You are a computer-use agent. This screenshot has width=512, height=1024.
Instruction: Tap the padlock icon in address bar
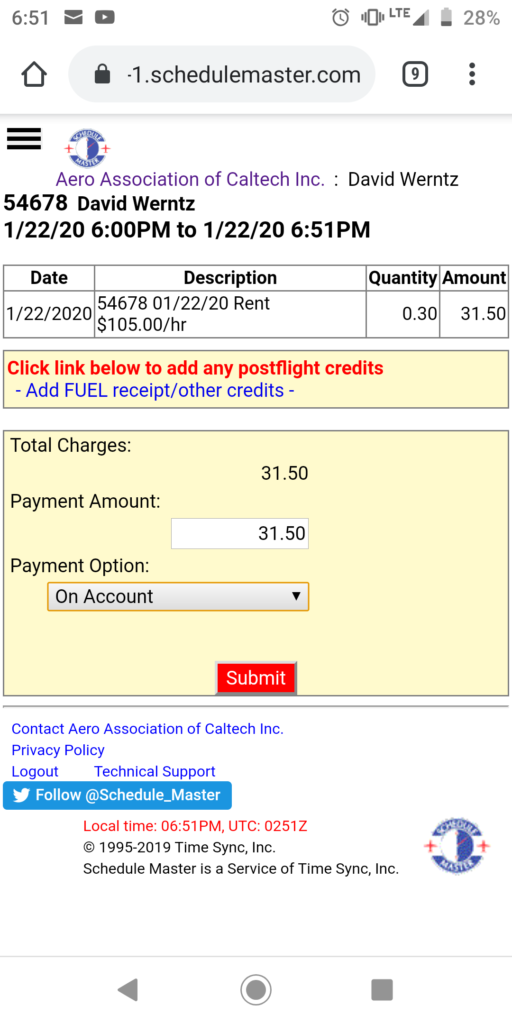pos(103,74)
